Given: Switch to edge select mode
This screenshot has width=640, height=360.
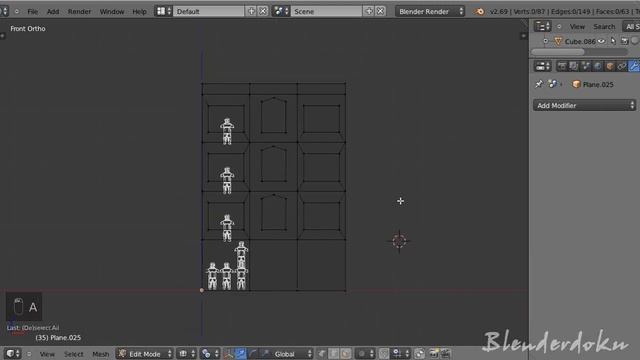Looking at the screenshot, I should (334, 353).
